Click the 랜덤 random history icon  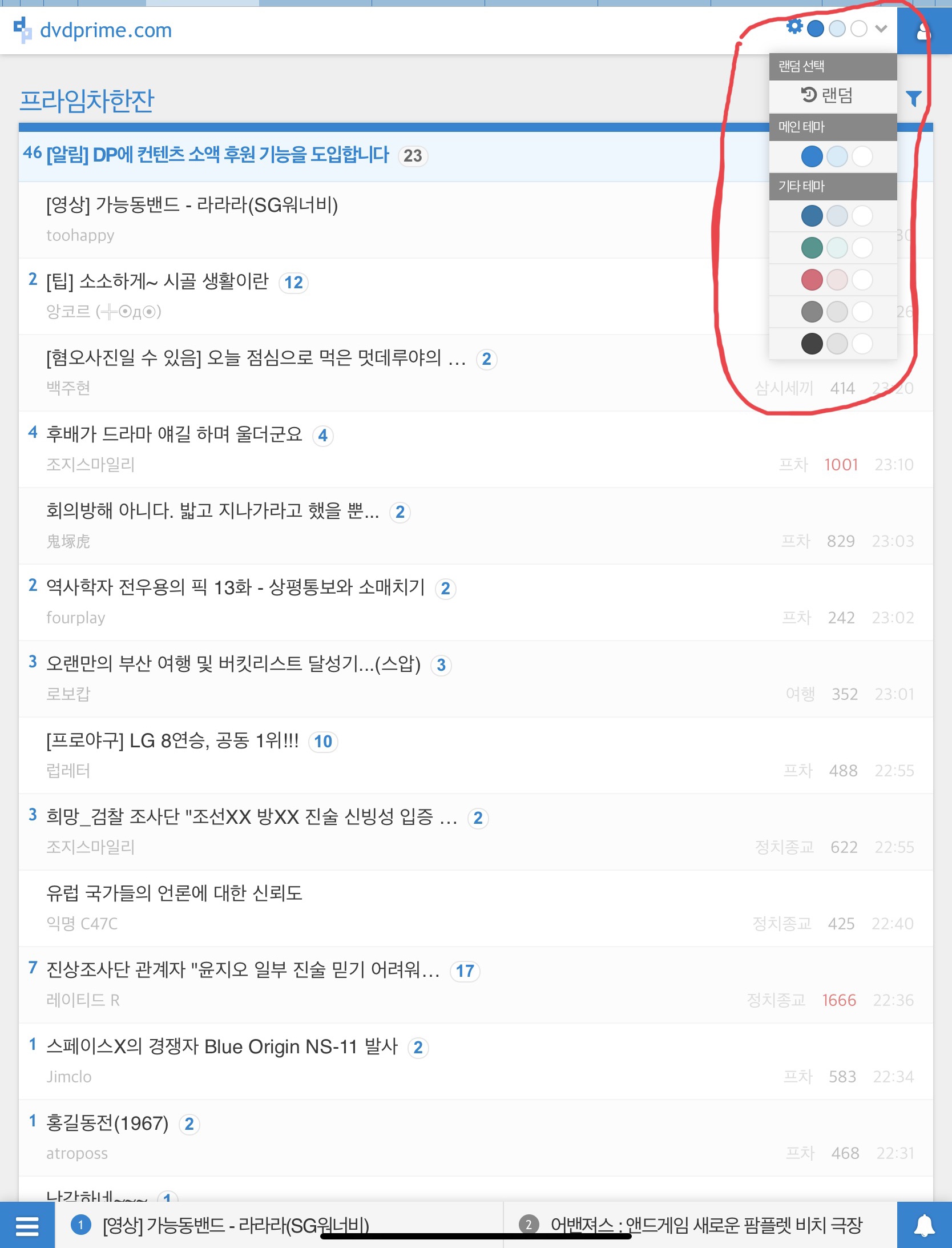809,94
